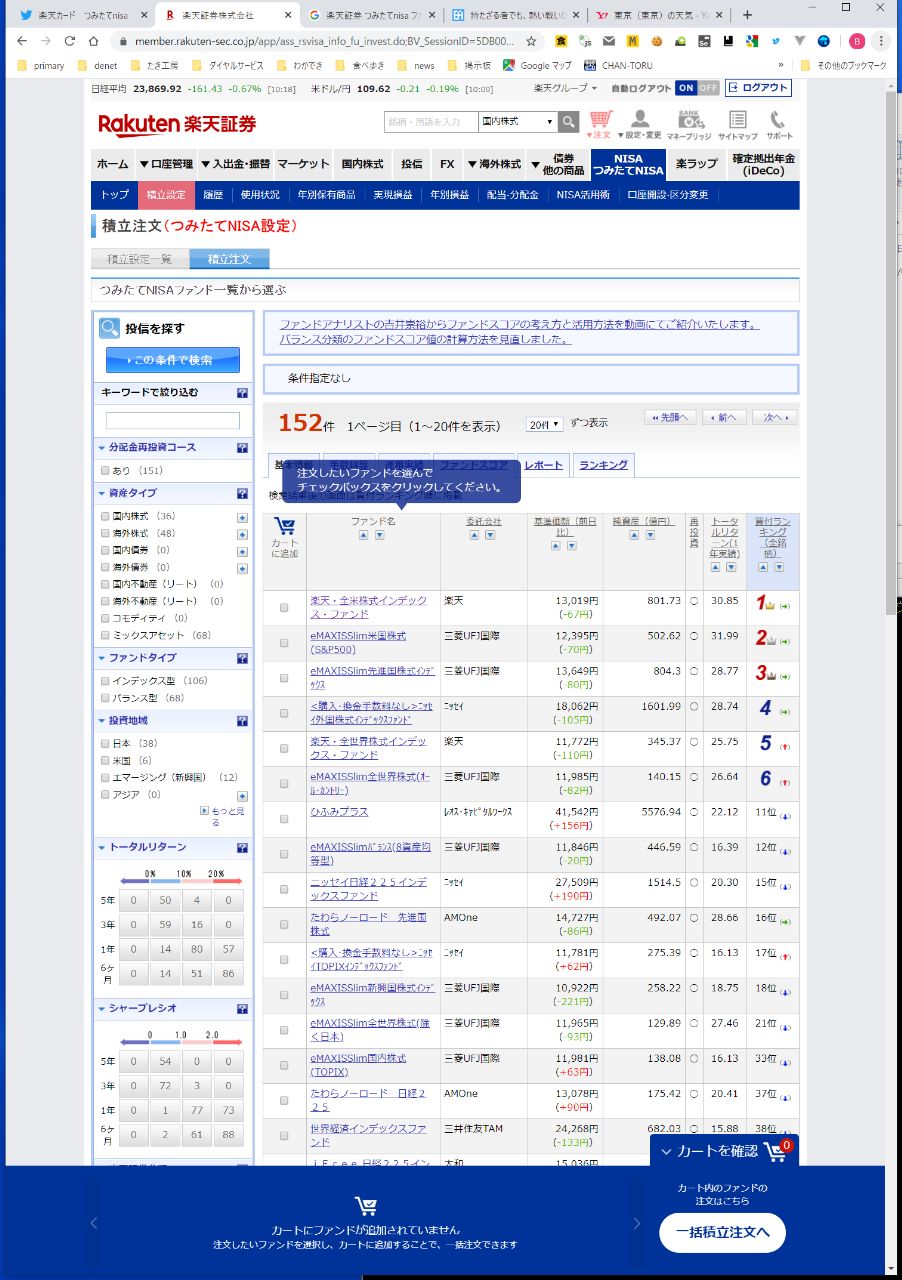Open the 注文 shopping cart icon in the header
The height and width of the screenshot is (1280, 902).
click(x=599, y=124)
